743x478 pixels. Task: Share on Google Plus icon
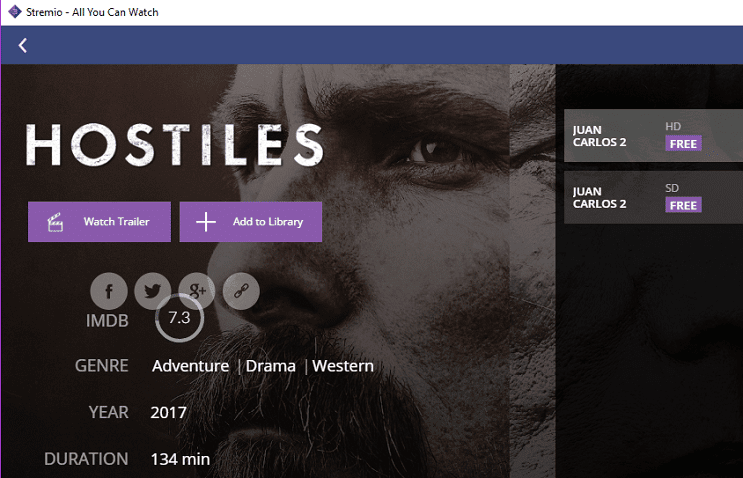(x=197, y=289)
